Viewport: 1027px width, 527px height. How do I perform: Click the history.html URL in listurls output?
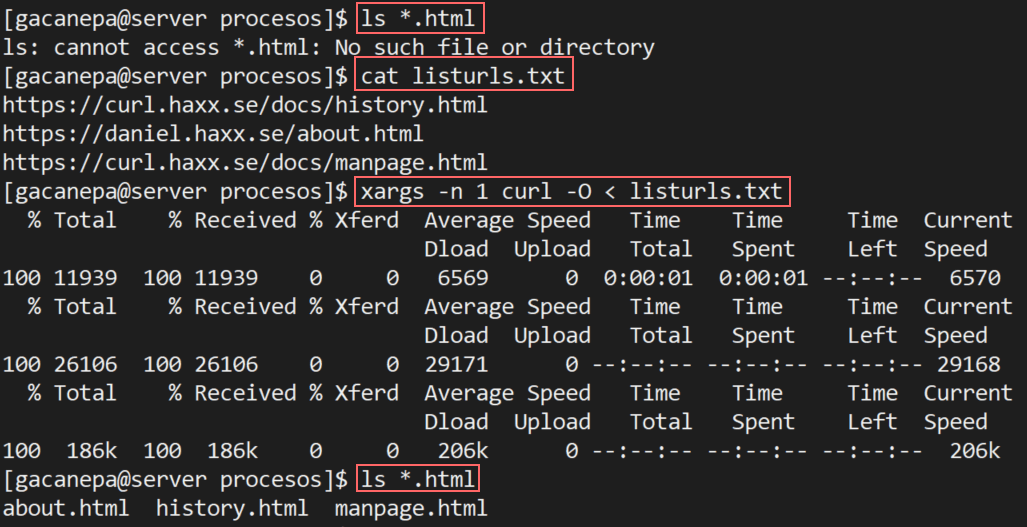click(x=244, y=104)
